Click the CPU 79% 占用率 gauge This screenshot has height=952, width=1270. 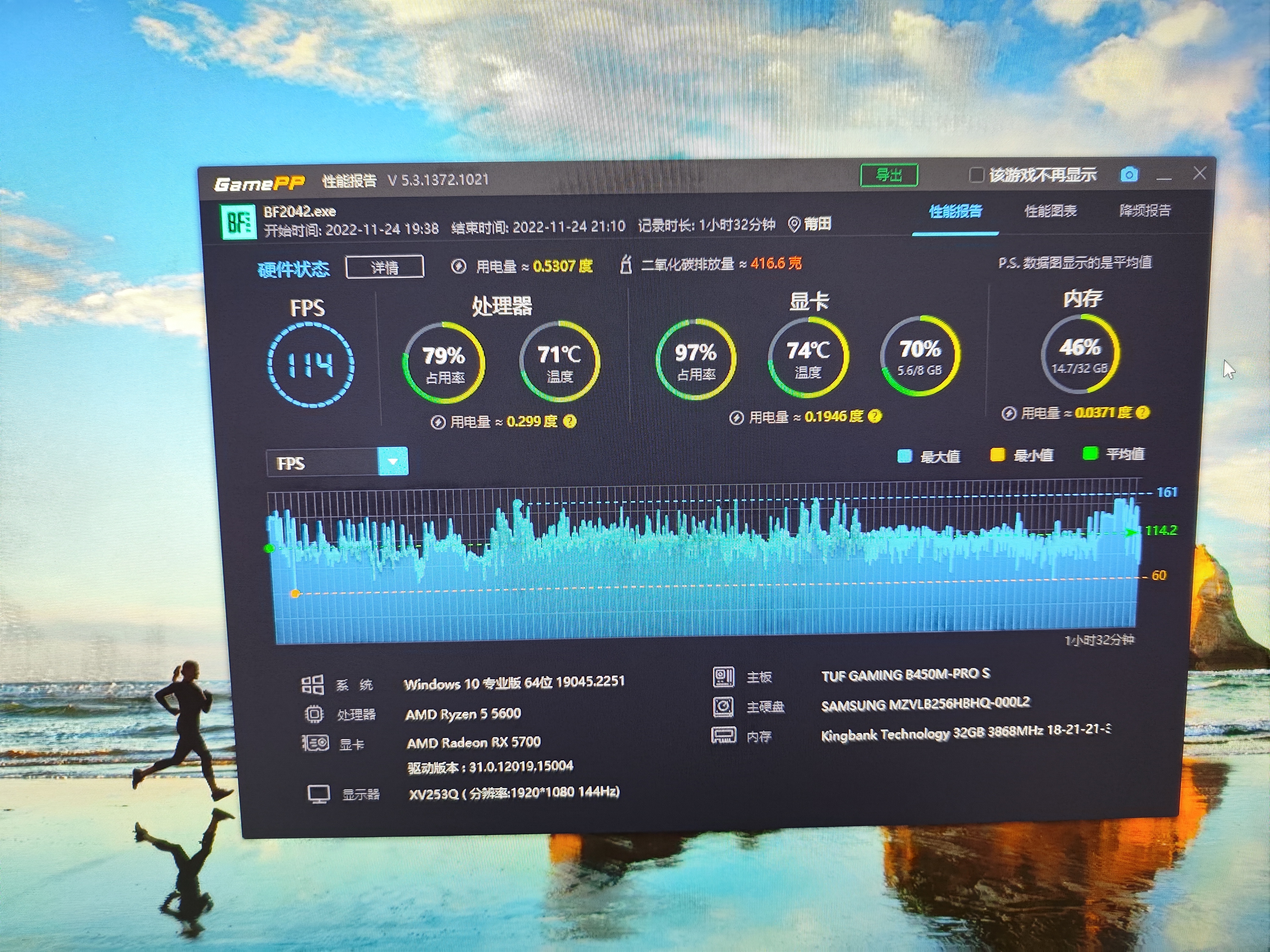click(444, 363)
